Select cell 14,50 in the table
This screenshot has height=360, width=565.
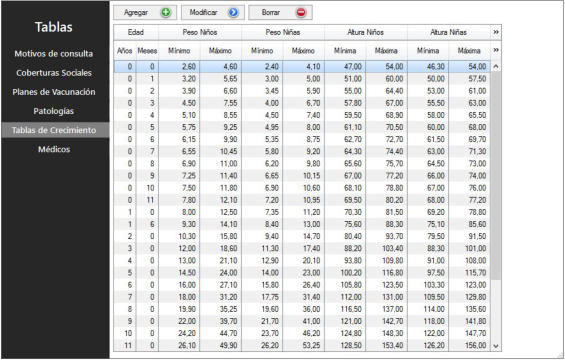179,273
